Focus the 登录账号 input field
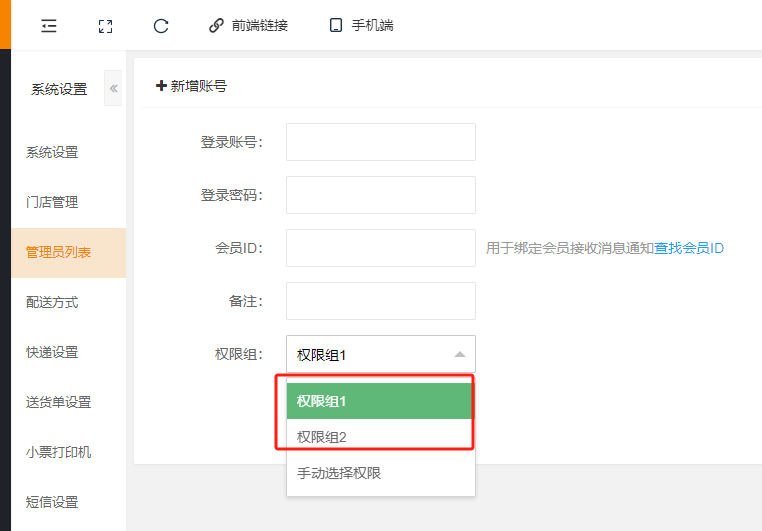762x531 pixels. point(380,142)
